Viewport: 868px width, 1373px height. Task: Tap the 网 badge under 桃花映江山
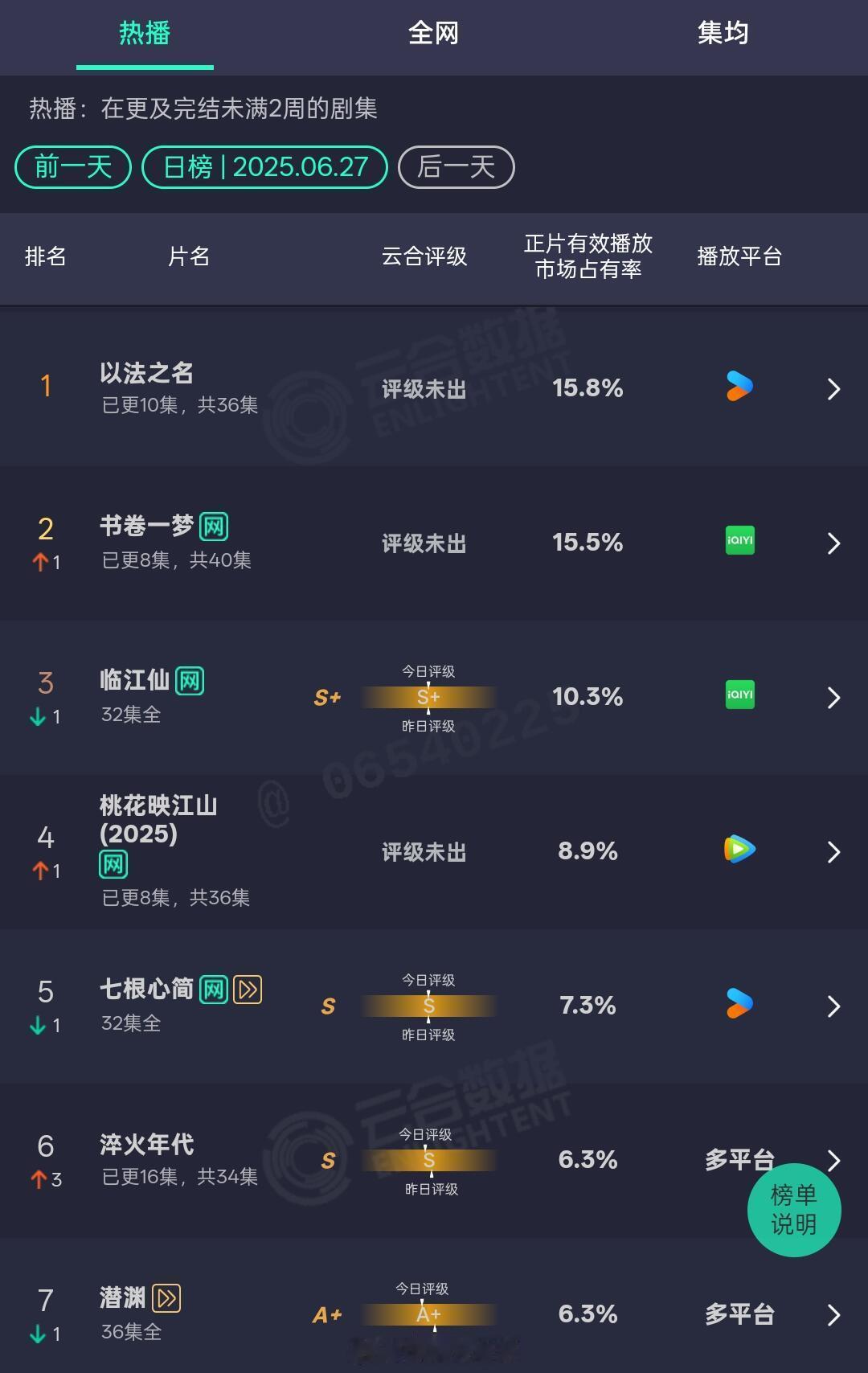113,865
